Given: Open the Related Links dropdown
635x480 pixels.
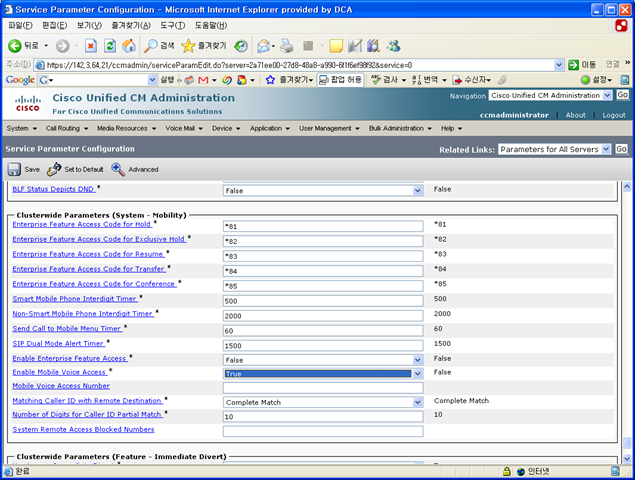Looking at the screenshot, I should tap(554, 149).
